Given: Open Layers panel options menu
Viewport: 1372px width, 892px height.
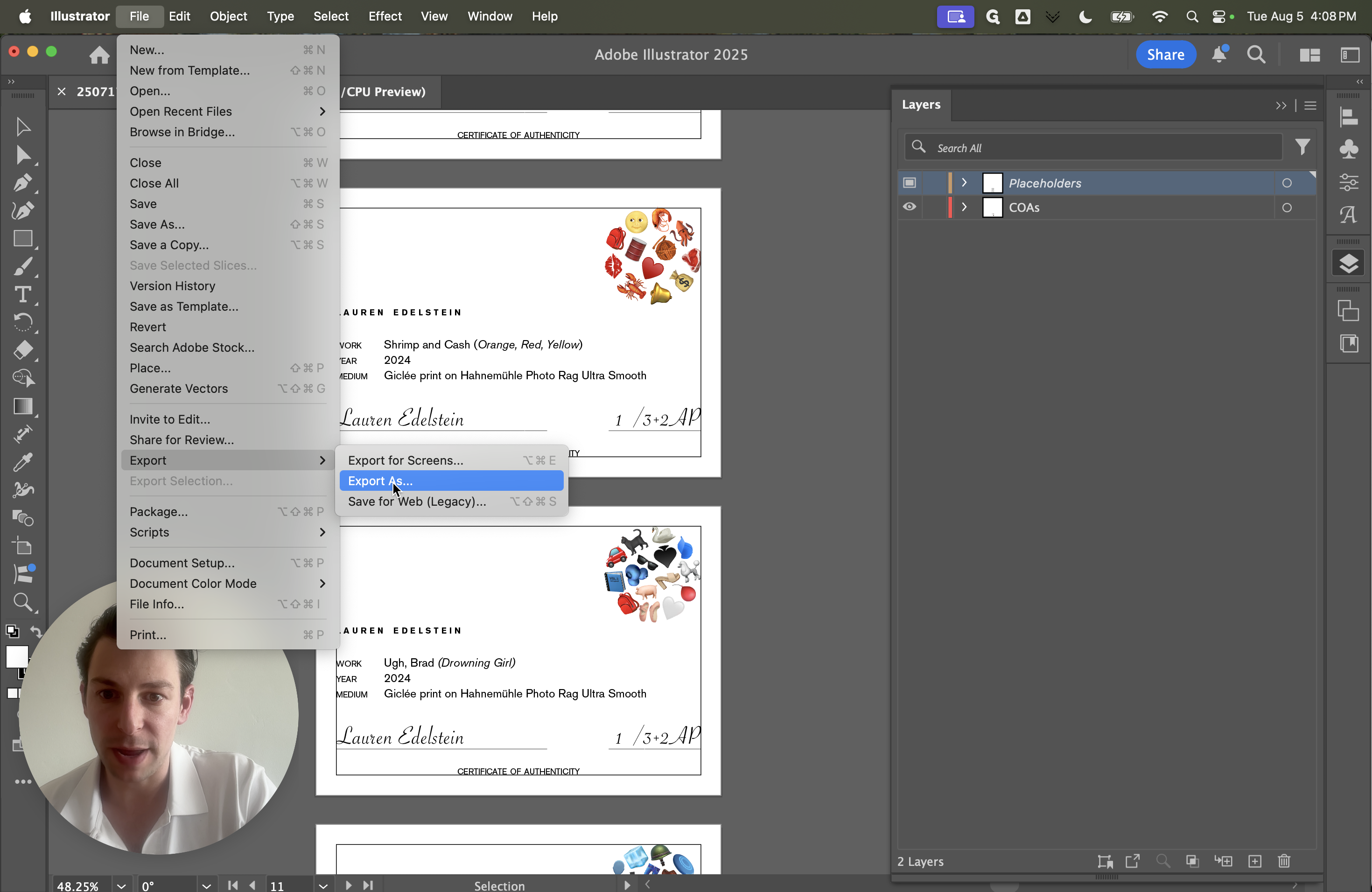Looking at the screenshot, I should 1310,105.
